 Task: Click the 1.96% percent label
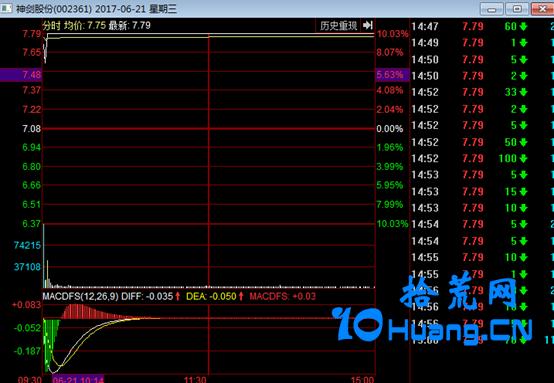pyautogui.click(x=390, y=147)
